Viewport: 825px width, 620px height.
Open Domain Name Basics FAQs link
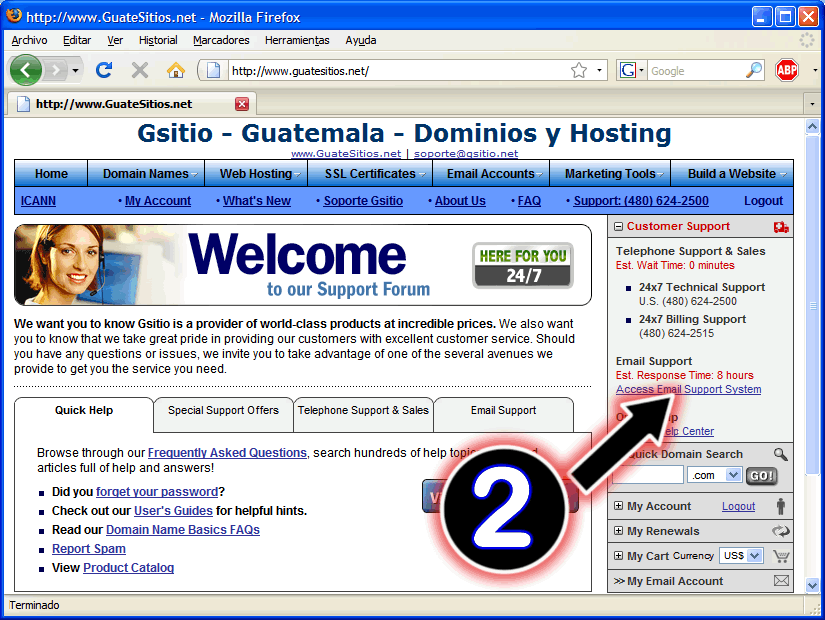coord(183,529)
